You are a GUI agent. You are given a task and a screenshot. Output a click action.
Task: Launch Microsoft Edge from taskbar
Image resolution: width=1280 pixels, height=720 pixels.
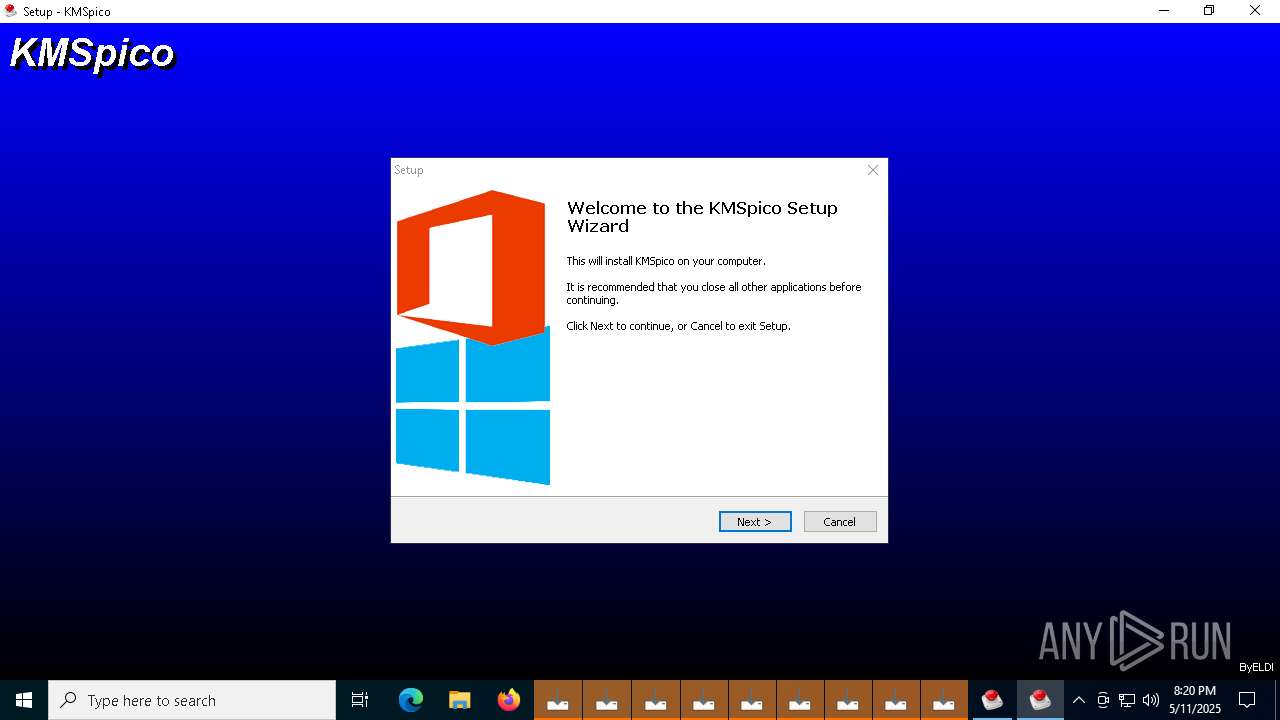pos(411,700)
